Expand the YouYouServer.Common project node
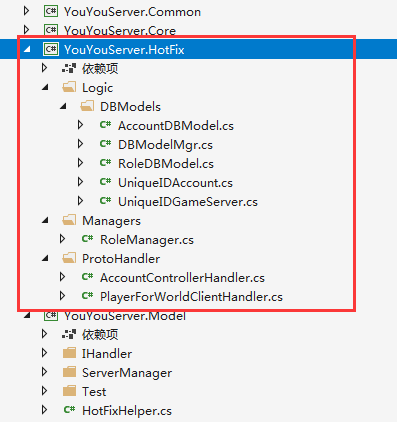 pyautogui.click(x=26, y=11)
